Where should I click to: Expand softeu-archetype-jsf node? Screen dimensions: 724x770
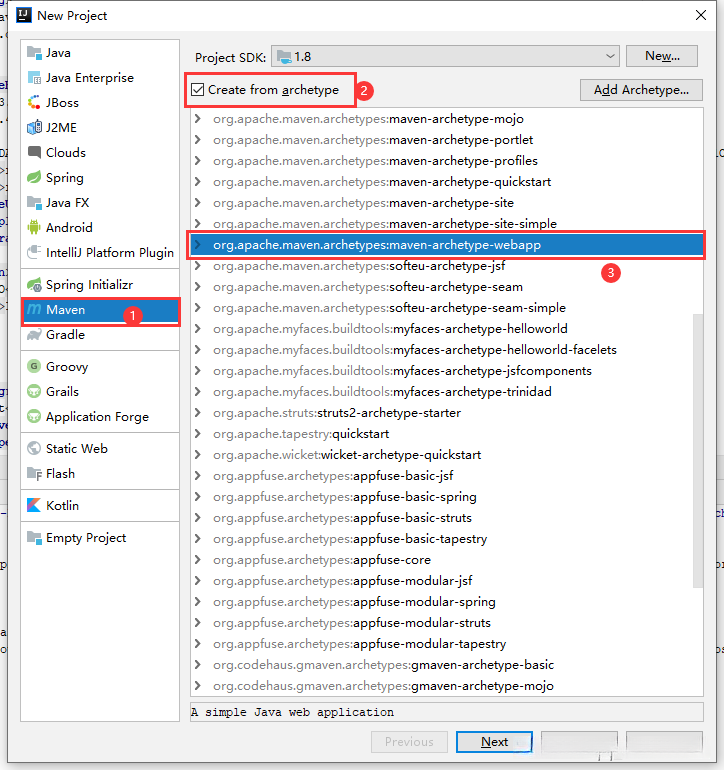tap(198, 266)
